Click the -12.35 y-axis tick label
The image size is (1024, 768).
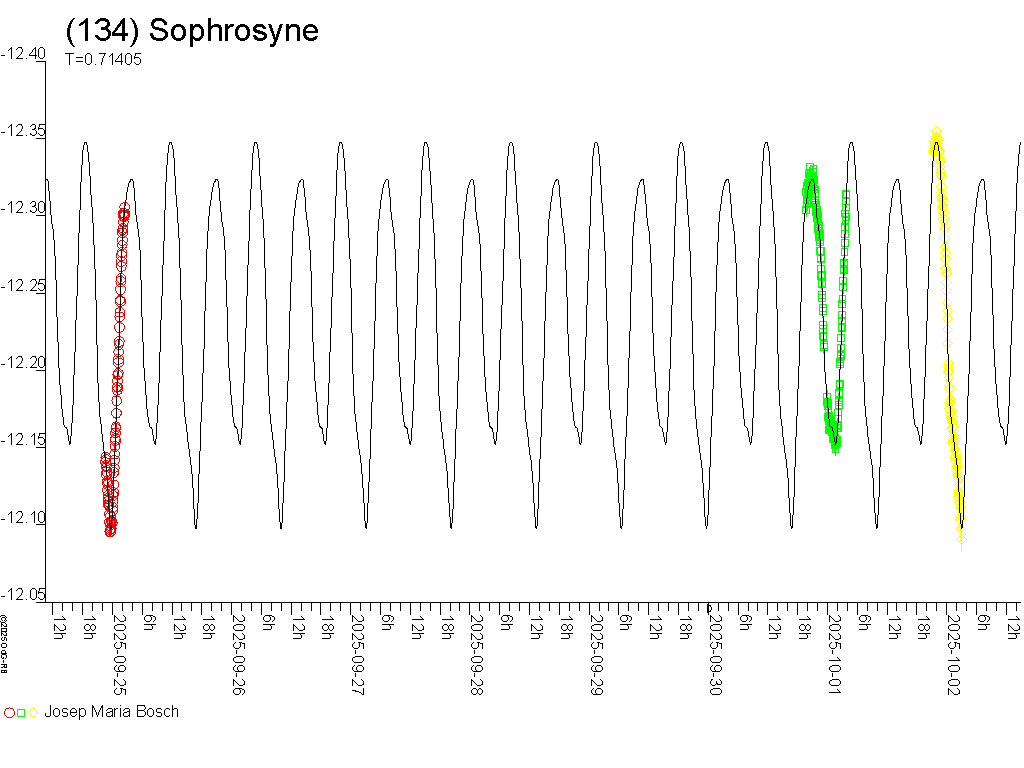(23, 131)
